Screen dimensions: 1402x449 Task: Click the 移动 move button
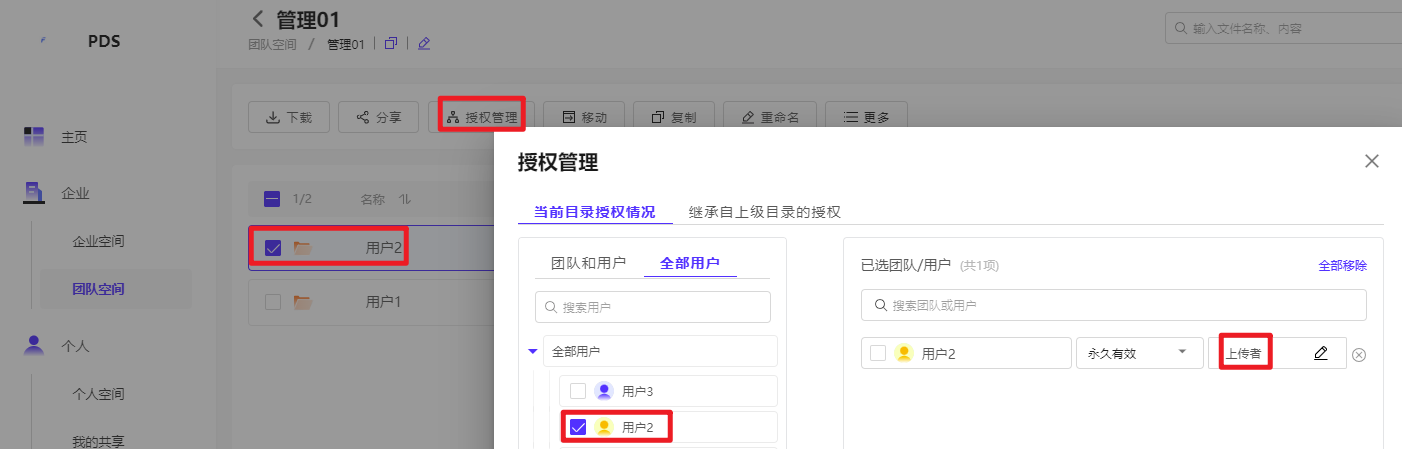click(x=584, y=117)
